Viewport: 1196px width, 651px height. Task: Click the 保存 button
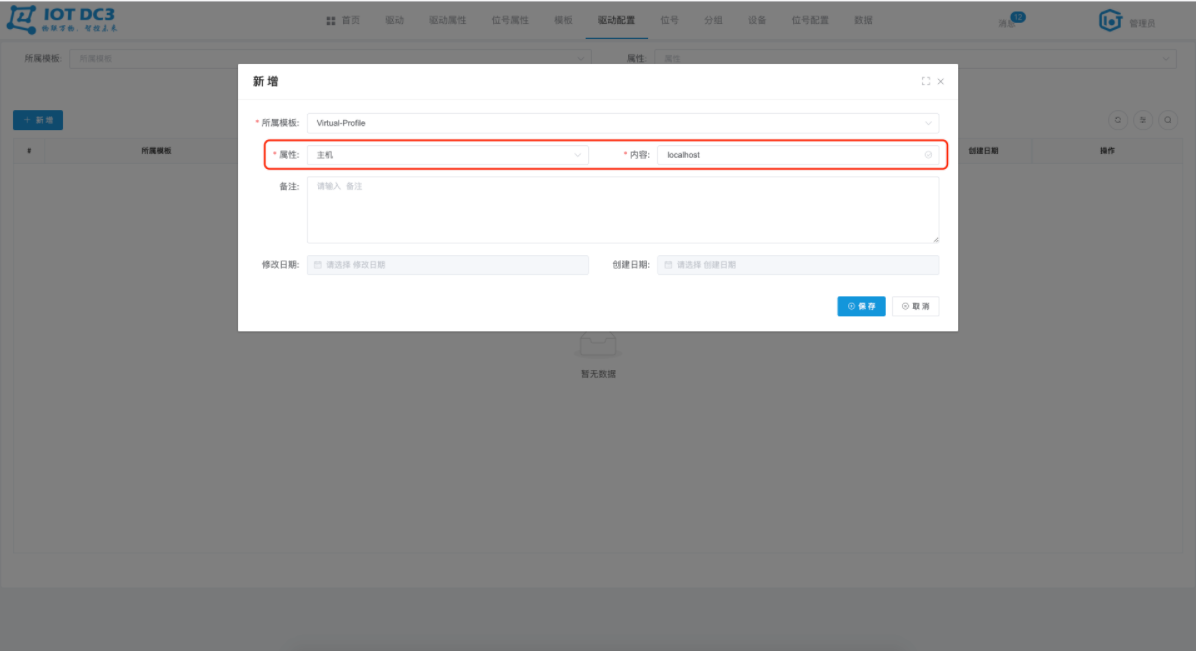coord(861,306)
